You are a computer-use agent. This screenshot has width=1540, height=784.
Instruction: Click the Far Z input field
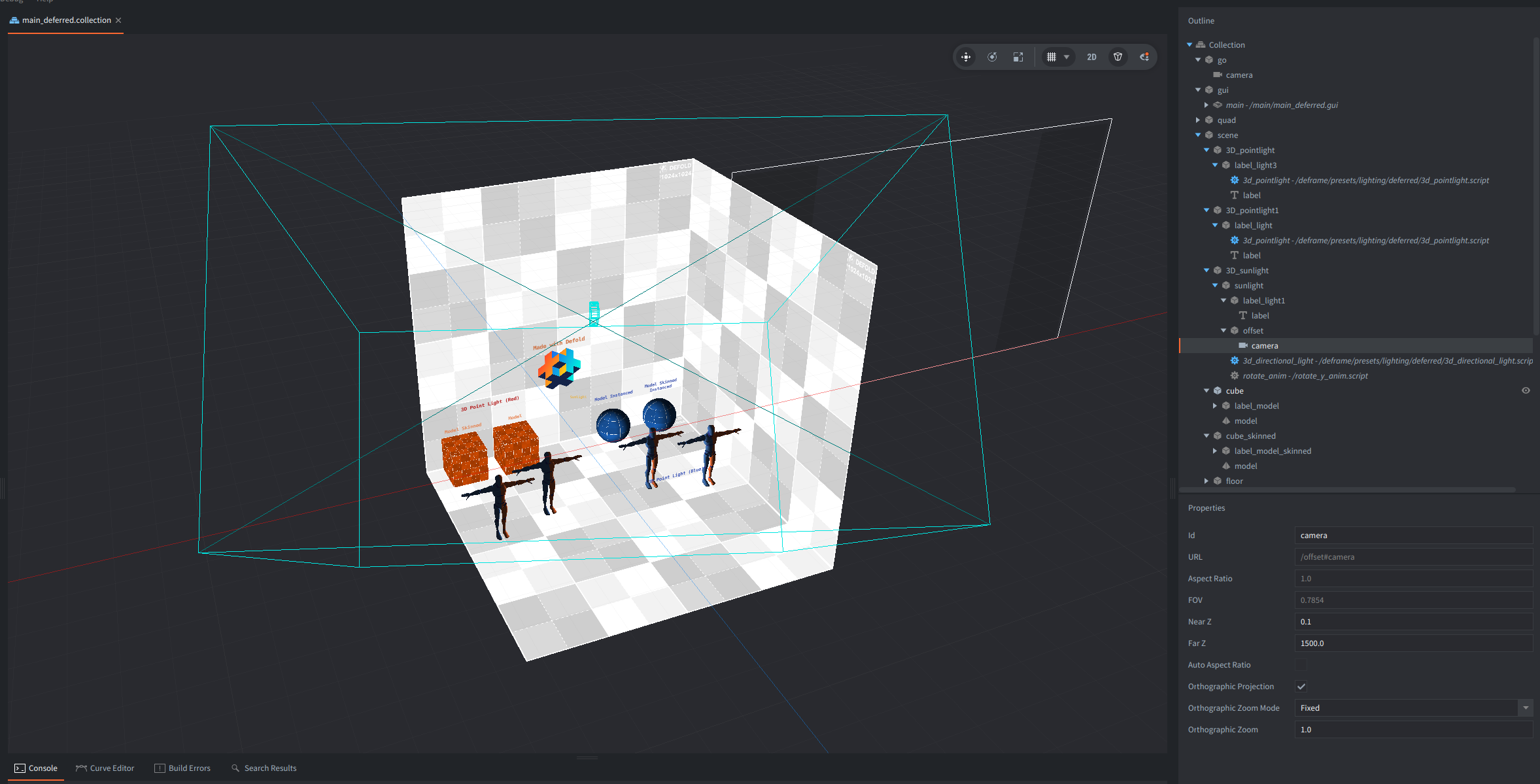tap(1413, 643)
